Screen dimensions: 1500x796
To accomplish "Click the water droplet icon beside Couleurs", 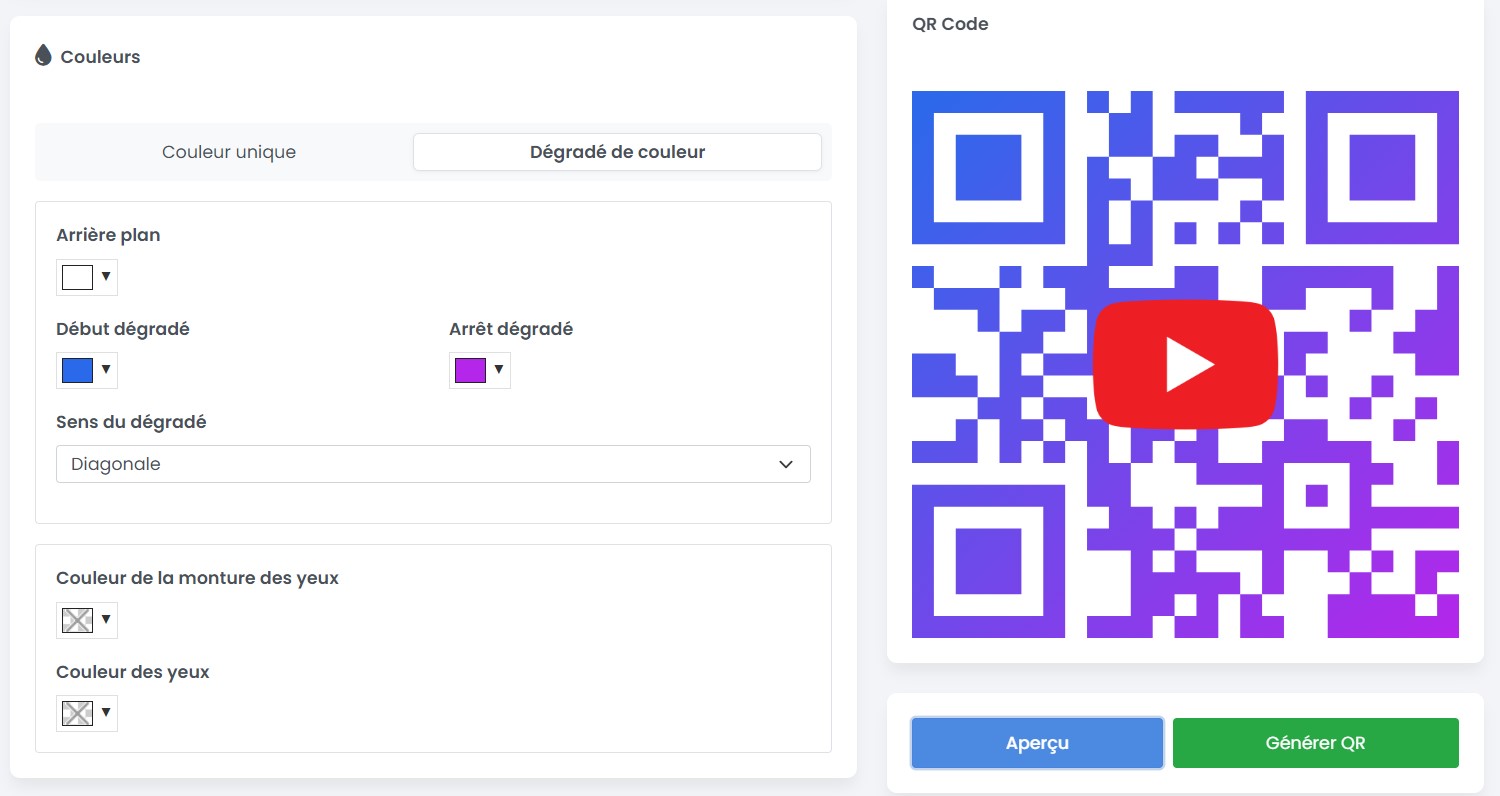I will (x=43, y=56).
